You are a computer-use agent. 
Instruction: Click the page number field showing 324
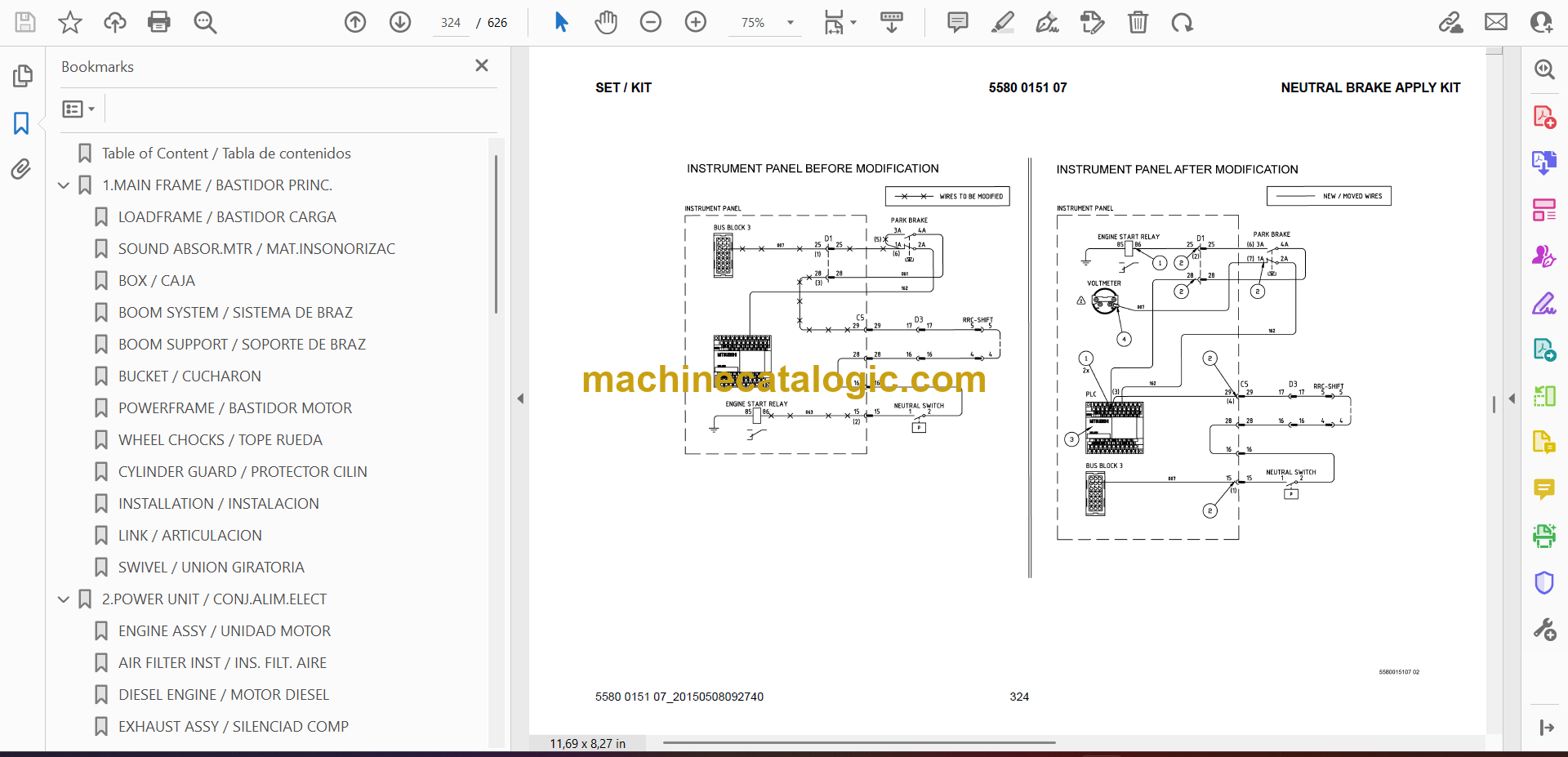tap(451, 23)
